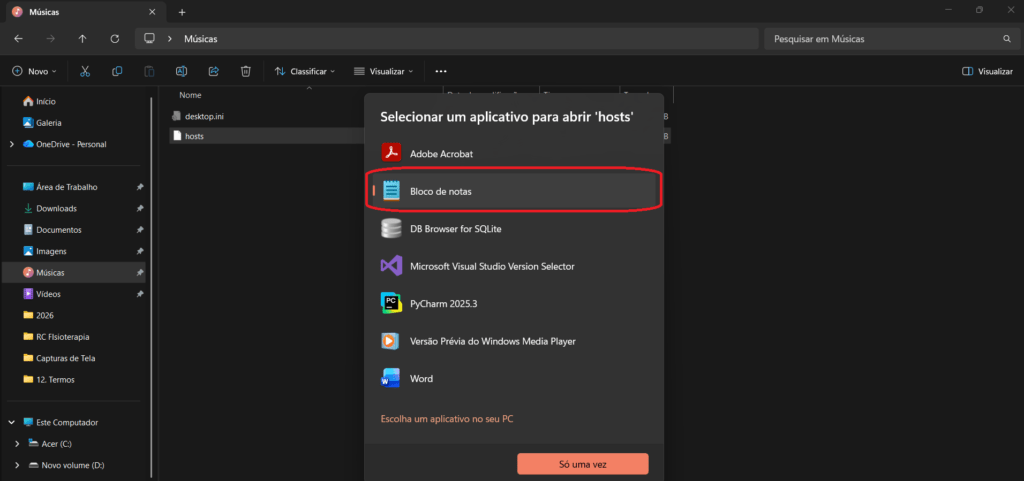This screenshot has height=481, width=1024.
Task: Select the desktop.ini file name
Action: (x=204, y=116)
